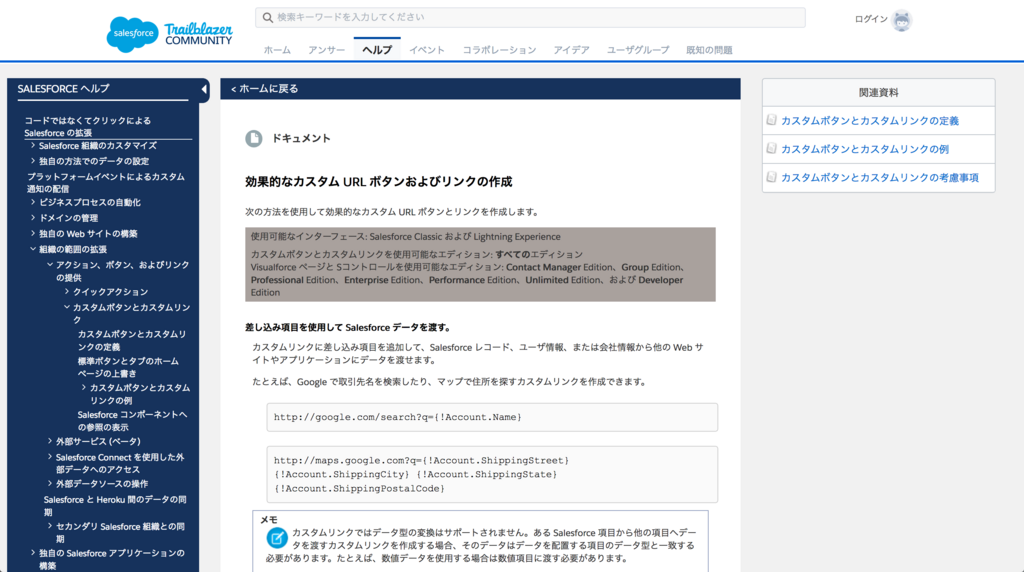Expand 外部サービス (ベータ) chevron
Screen dimensions: 1024x572
(50, 441)
